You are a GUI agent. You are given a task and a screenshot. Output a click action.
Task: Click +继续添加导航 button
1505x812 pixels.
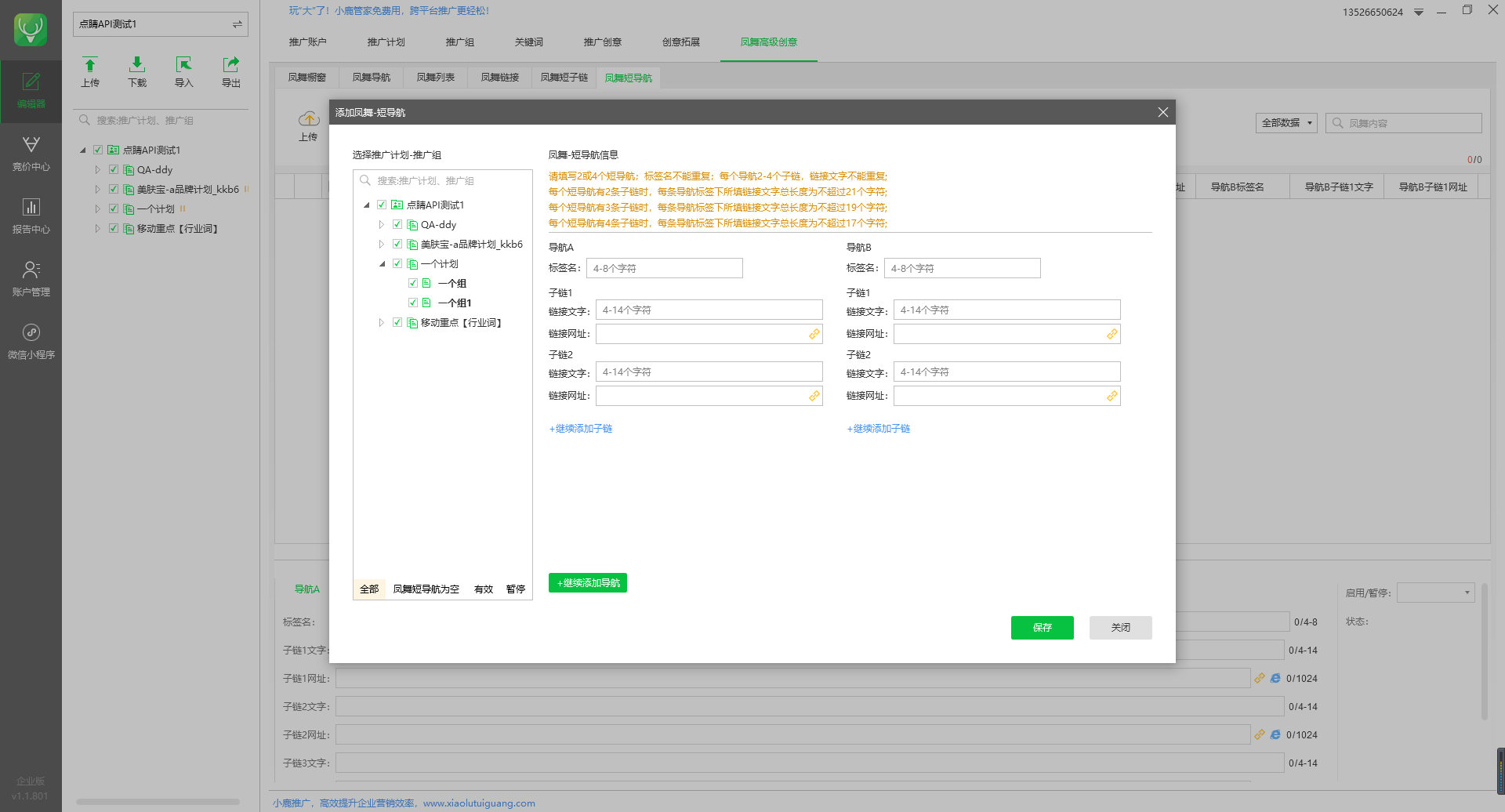(x=588, y=583)
